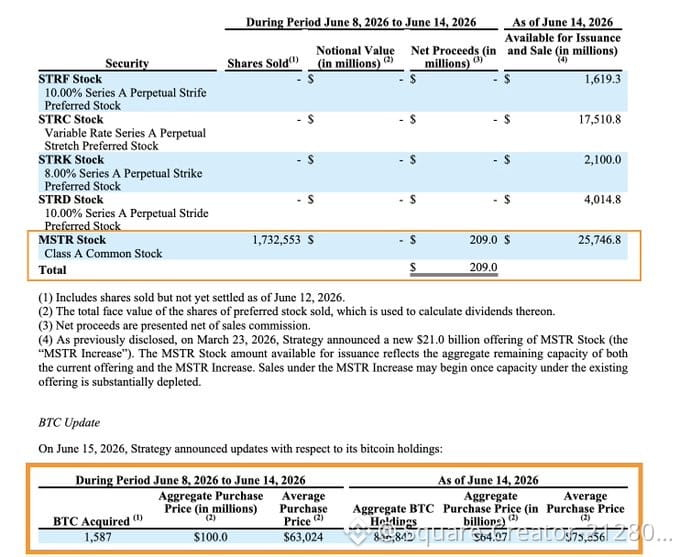The width and height of the screenshot is (680, 557).
Task: Click the shares sold value "1,732,553"
Action: [x=276, y=240]
